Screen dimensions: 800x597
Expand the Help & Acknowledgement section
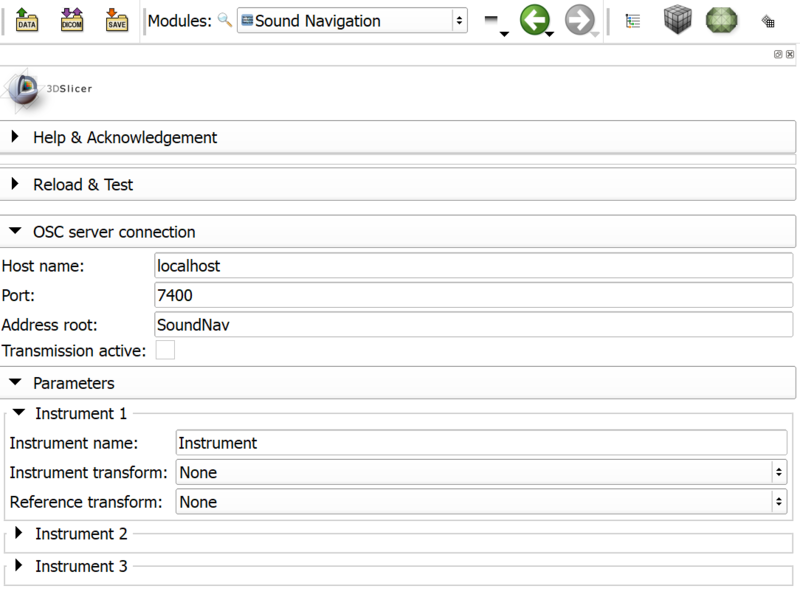[125, 137]
